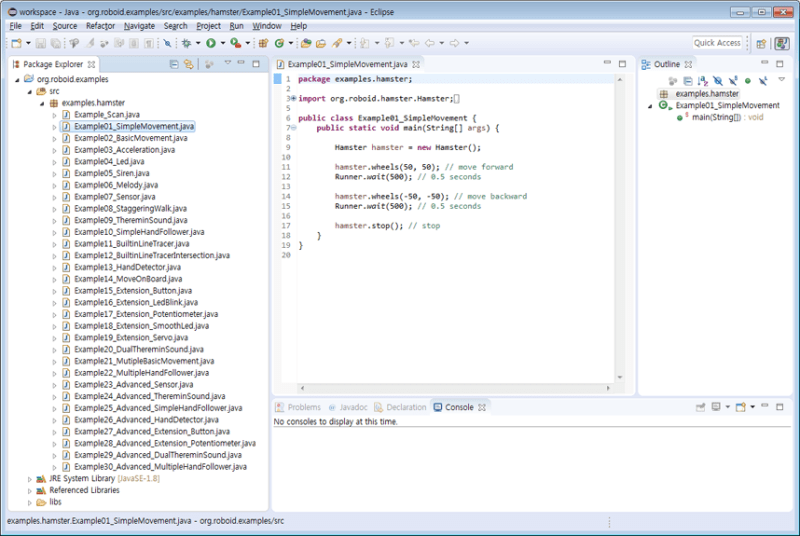Select Example_Scan.java in Package Explorer
The image size is (800, 536).
point(107,115)
